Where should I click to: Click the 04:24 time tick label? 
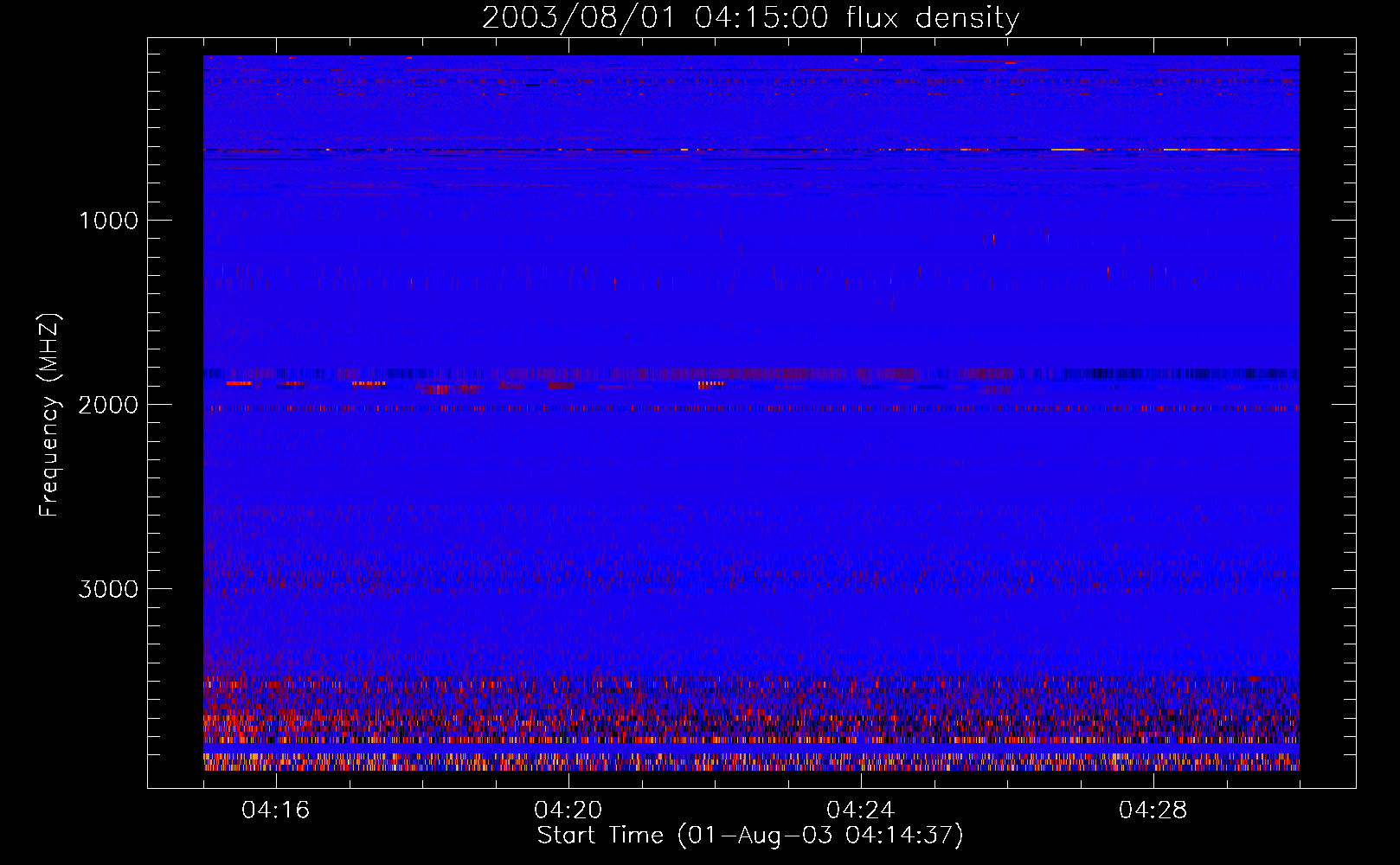(861, 811)
